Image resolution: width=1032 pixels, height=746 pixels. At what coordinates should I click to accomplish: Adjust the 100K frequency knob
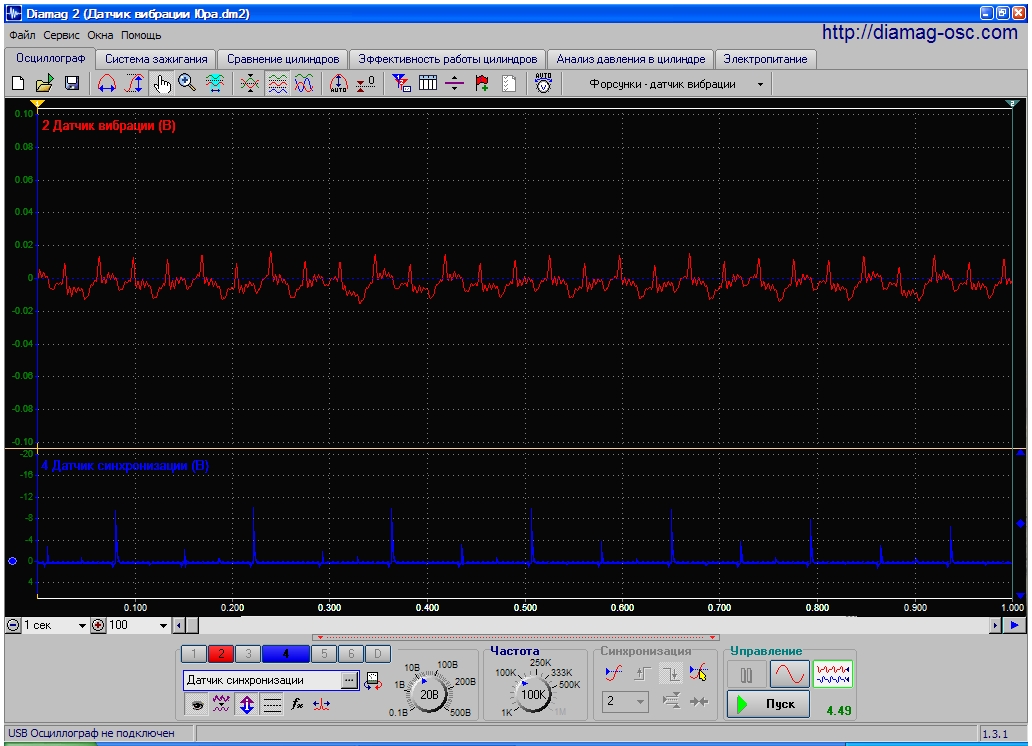pos(532,694)
